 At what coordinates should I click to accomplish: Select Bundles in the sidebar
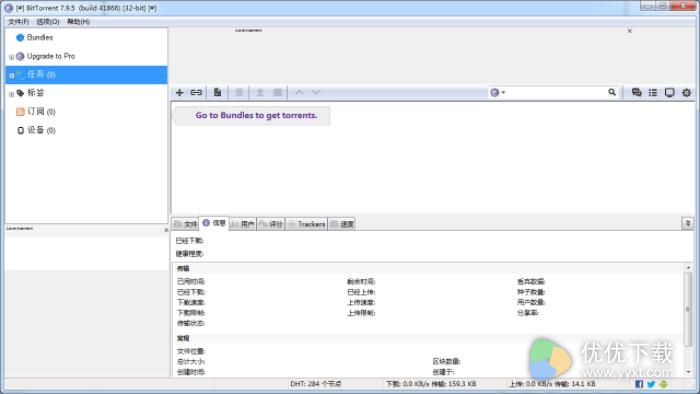[40, 37]
